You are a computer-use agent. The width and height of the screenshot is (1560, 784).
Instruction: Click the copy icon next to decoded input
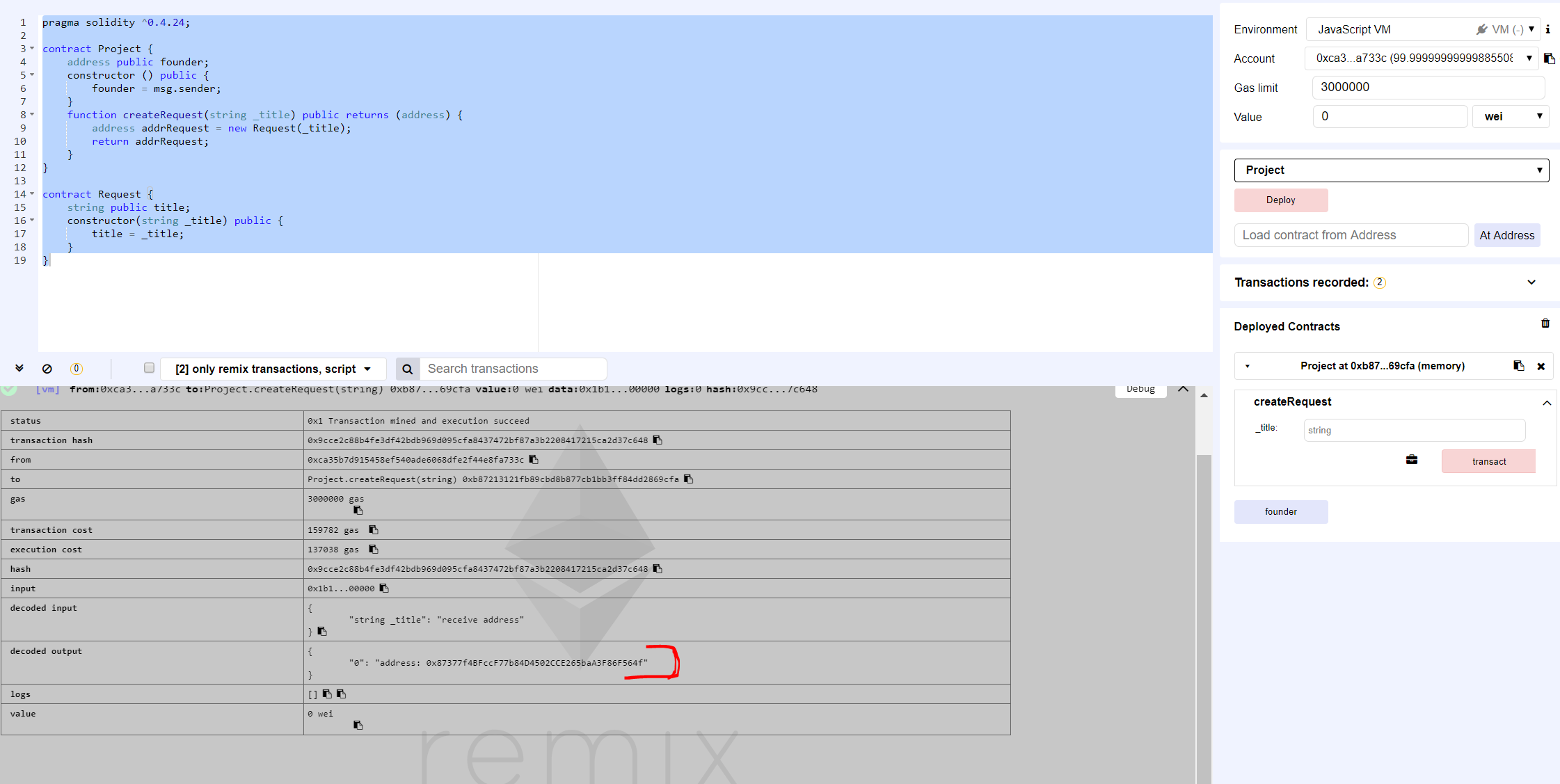(x=322, y=632)
